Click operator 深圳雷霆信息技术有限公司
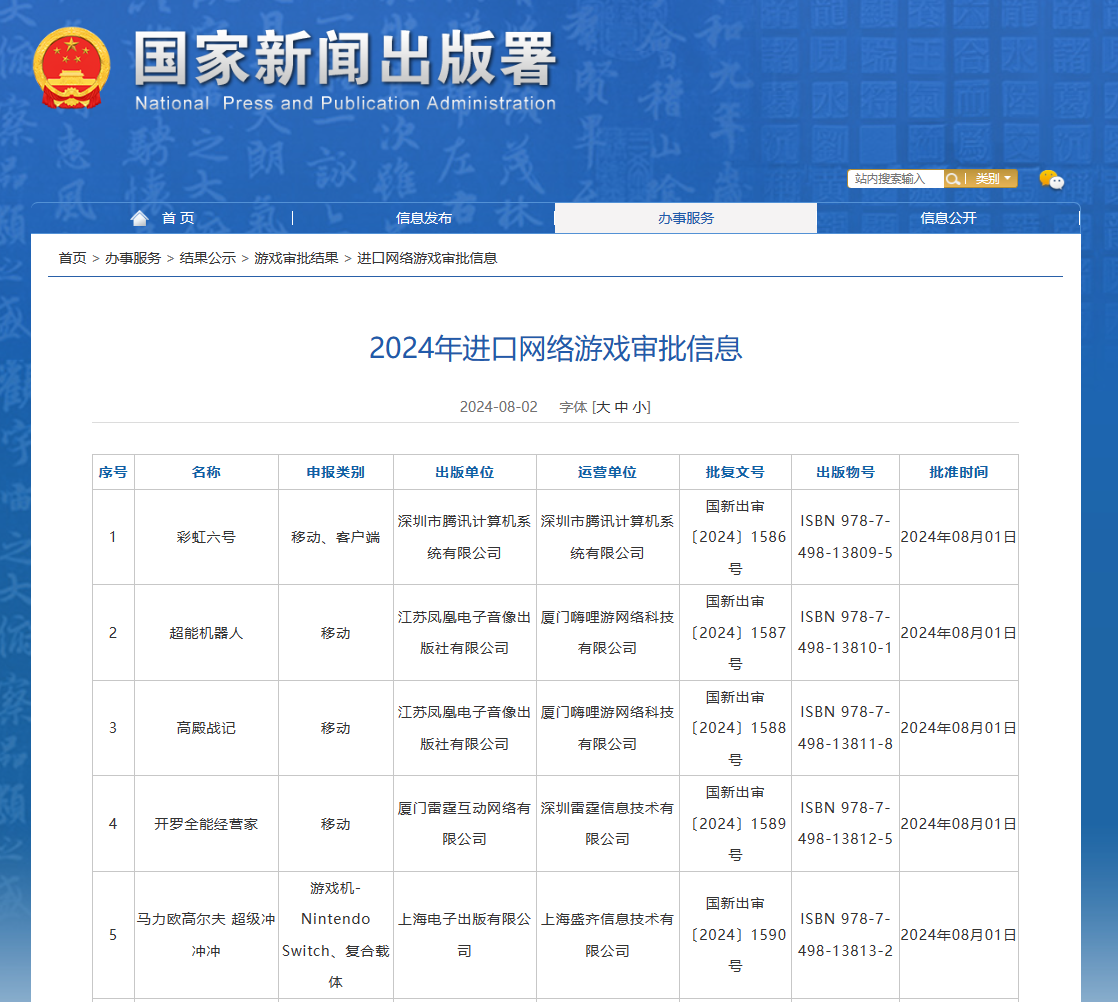Screen dimensions: 1118x1002 (x=607, y=824)
